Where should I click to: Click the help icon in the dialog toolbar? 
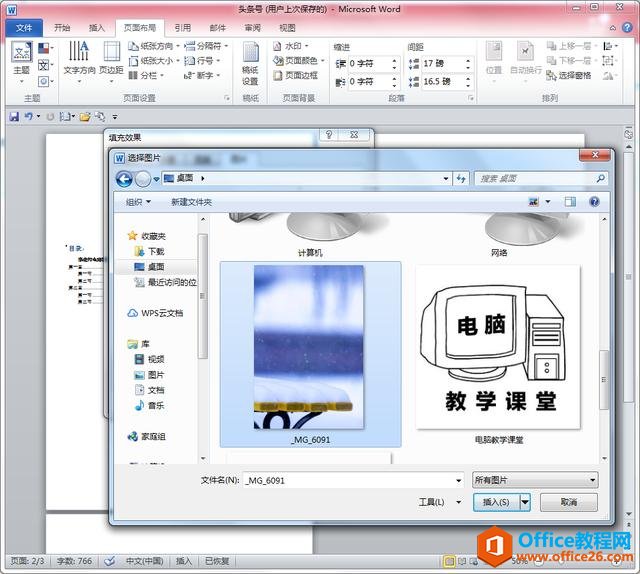tap(595, 202)
